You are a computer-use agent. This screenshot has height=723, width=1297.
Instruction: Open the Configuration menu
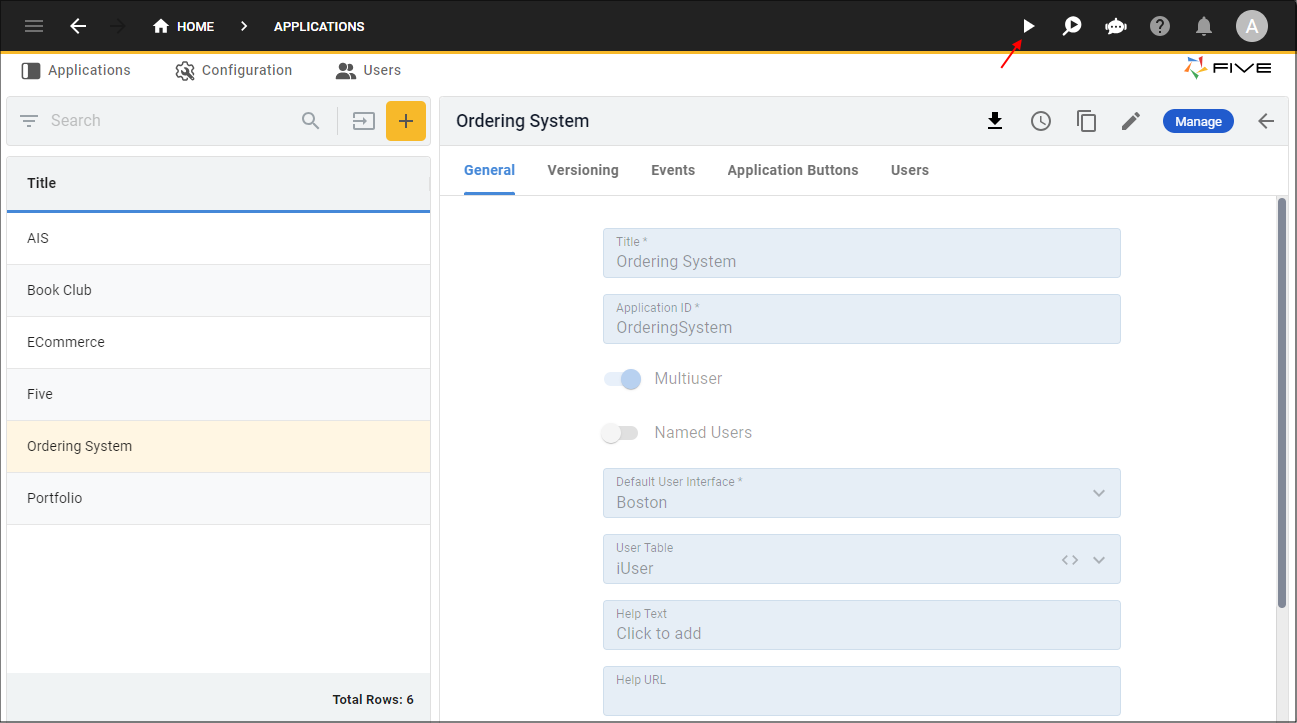pos(234,70)
